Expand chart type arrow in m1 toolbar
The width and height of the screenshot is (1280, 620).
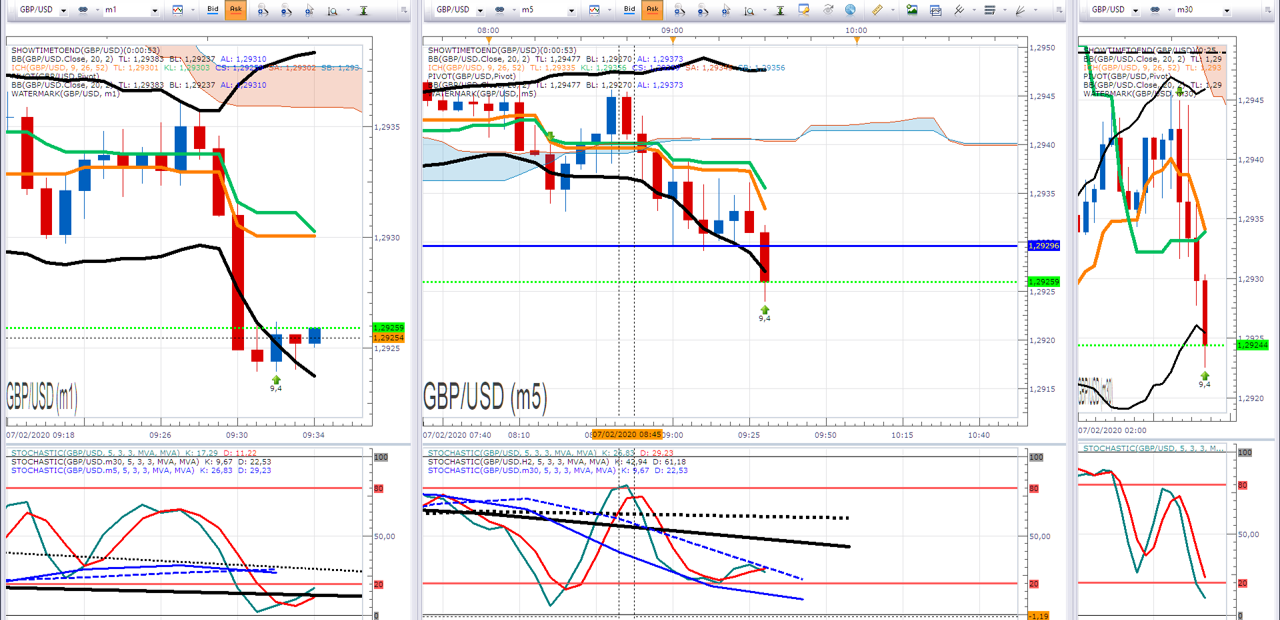193,9
